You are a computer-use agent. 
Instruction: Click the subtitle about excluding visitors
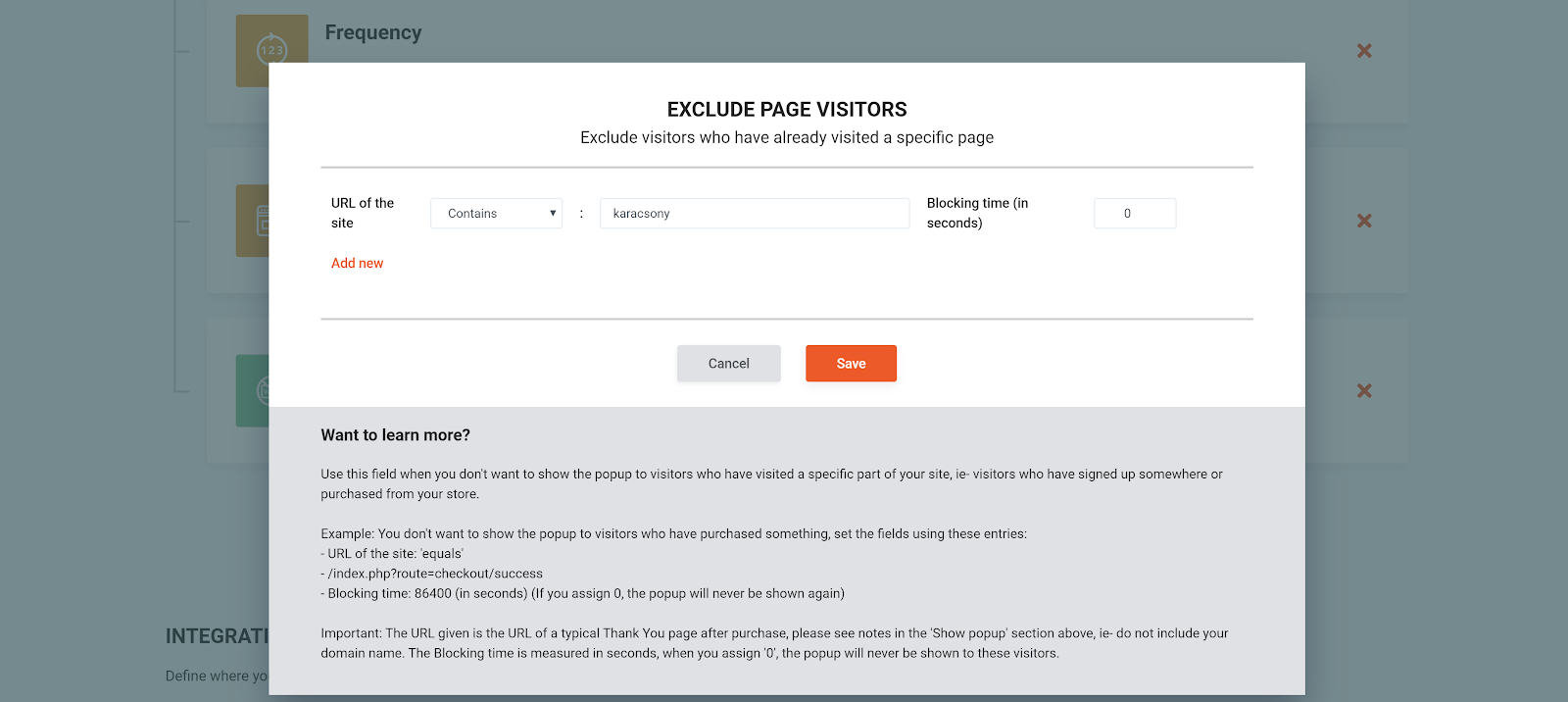coord(787,138)
